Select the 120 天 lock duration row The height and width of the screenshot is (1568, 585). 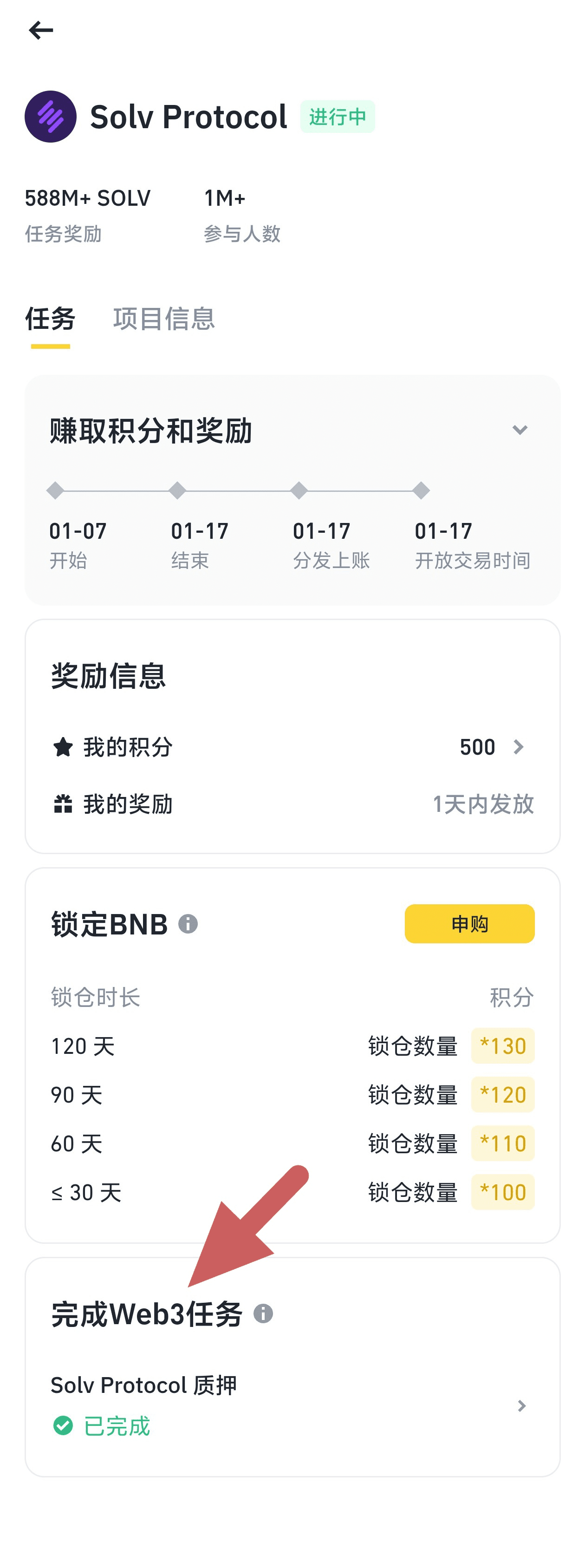pos(292,1046)
